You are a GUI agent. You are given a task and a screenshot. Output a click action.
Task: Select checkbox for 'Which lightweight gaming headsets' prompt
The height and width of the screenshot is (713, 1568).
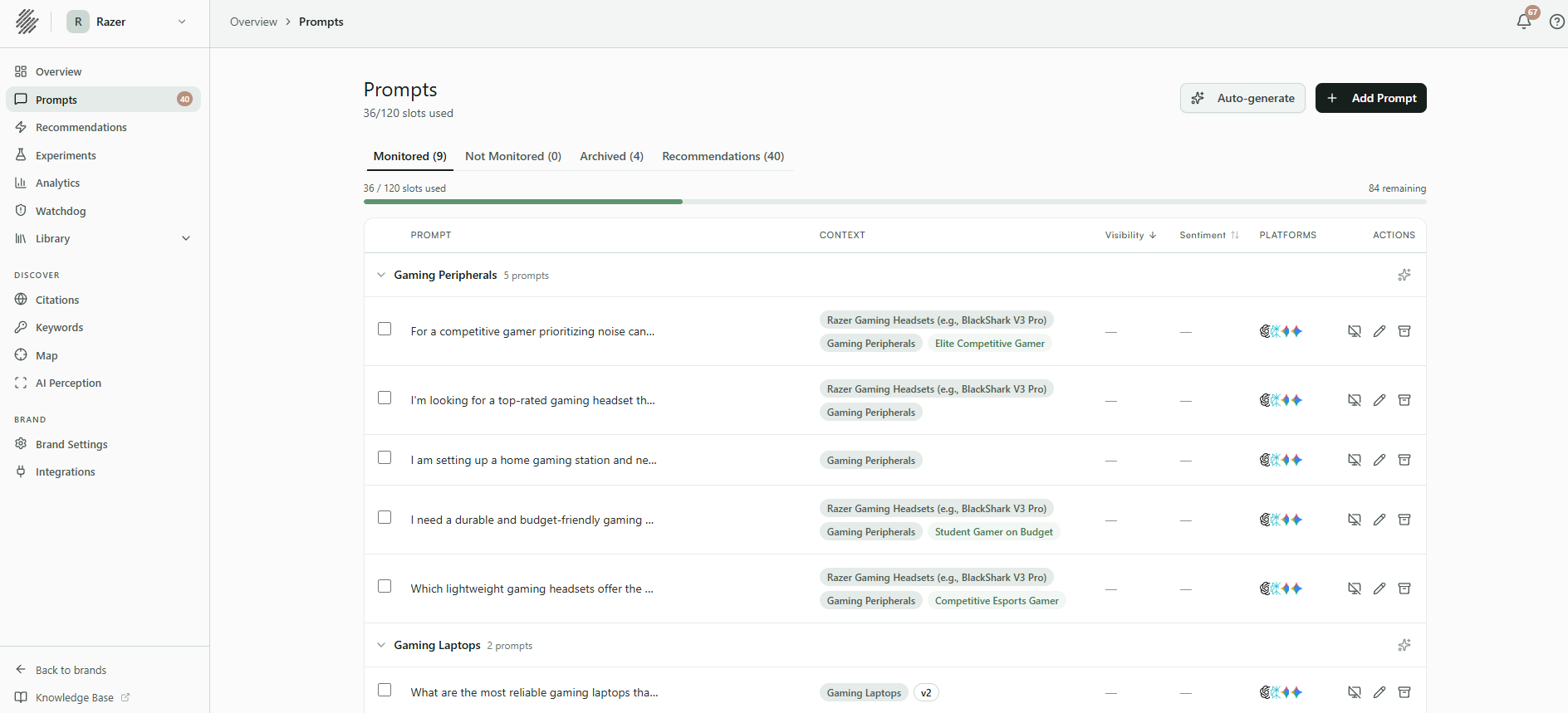click(x=385, y=586)
